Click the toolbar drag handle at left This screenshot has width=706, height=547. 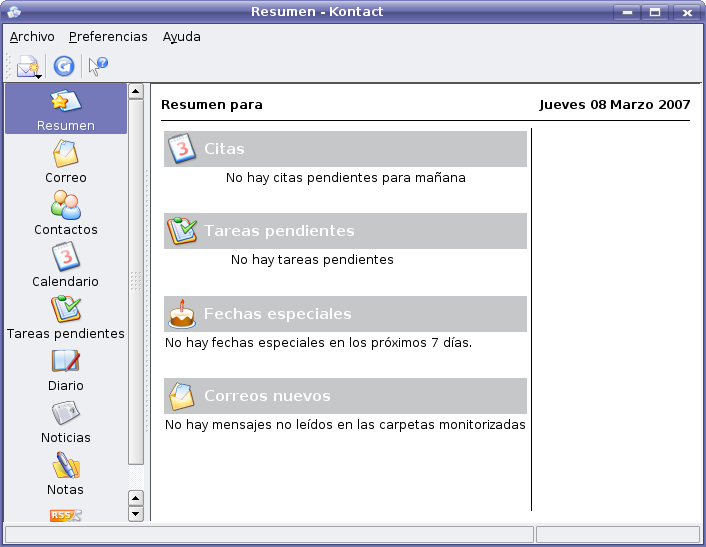[x=8, y=66]
